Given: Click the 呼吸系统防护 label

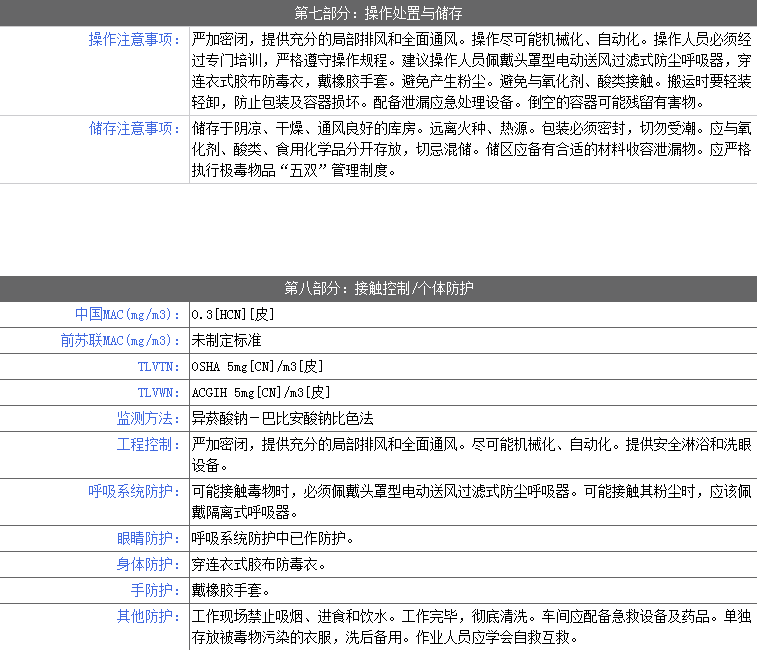Looking at the screenshot, I should click(134, 491).
